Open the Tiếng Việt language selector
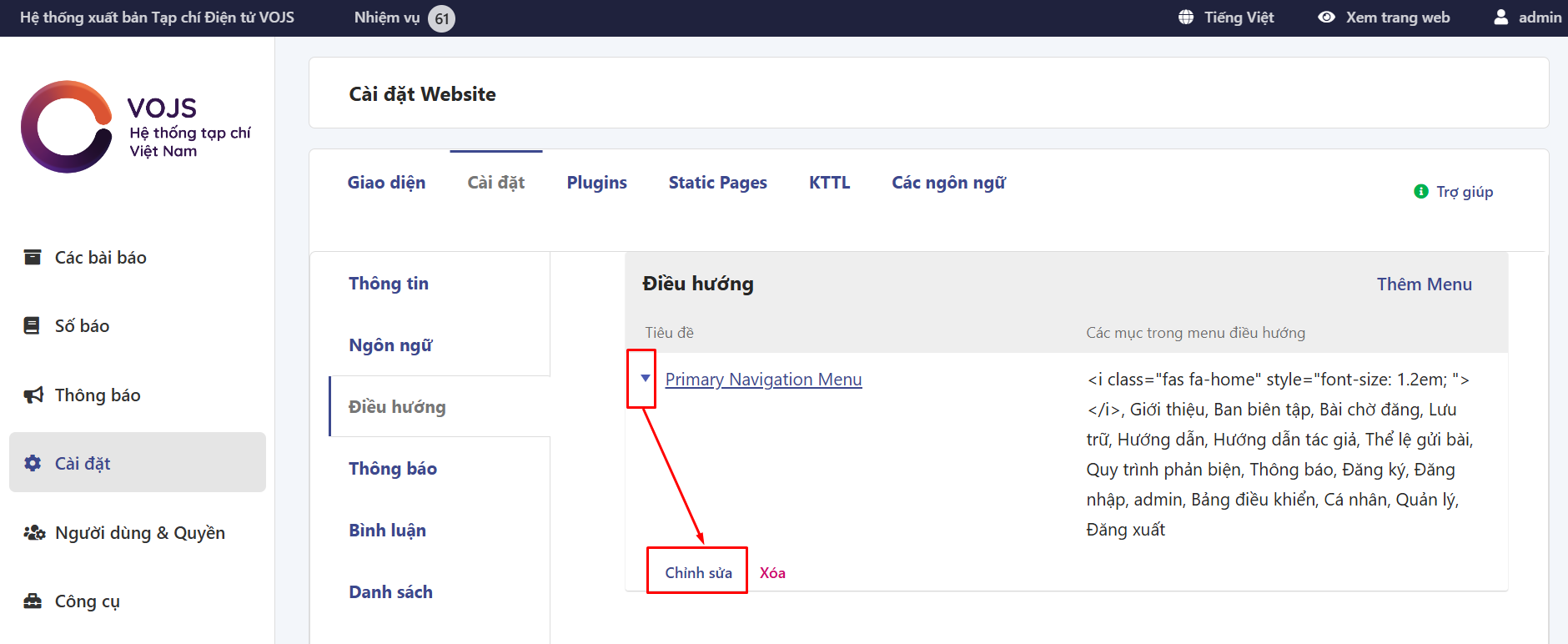 [x=1226, y=18]
